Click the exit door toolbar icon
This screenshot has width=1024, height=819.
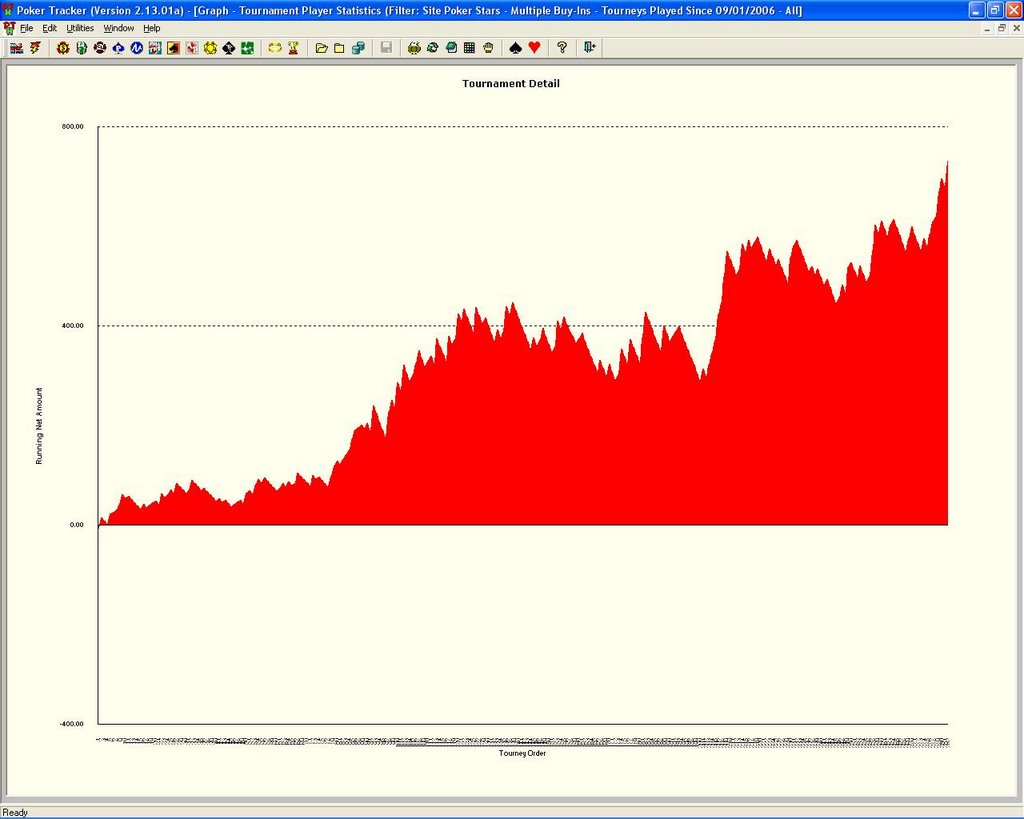(x=590, y=48)
